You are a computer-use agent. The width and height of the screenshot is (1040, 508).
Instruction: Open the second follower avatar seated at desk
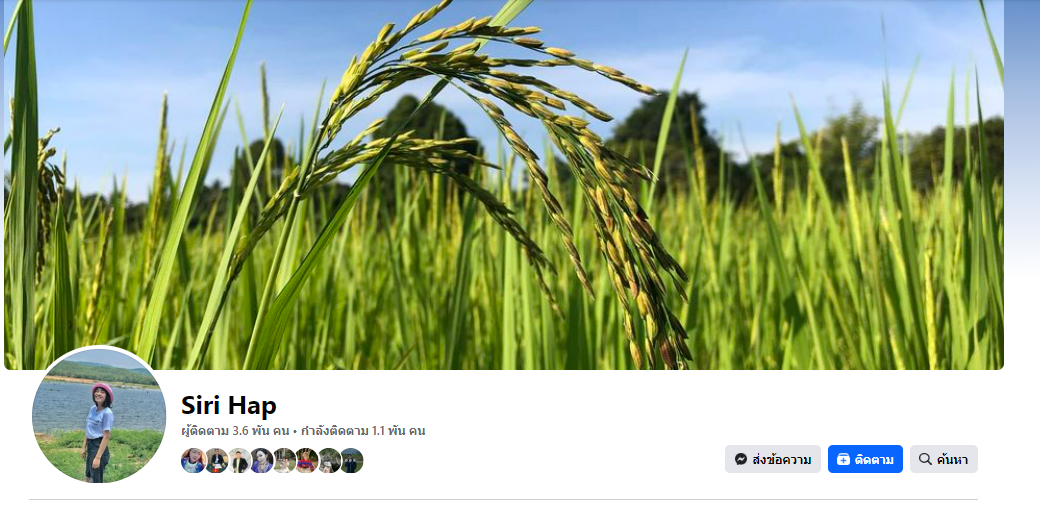216,460
